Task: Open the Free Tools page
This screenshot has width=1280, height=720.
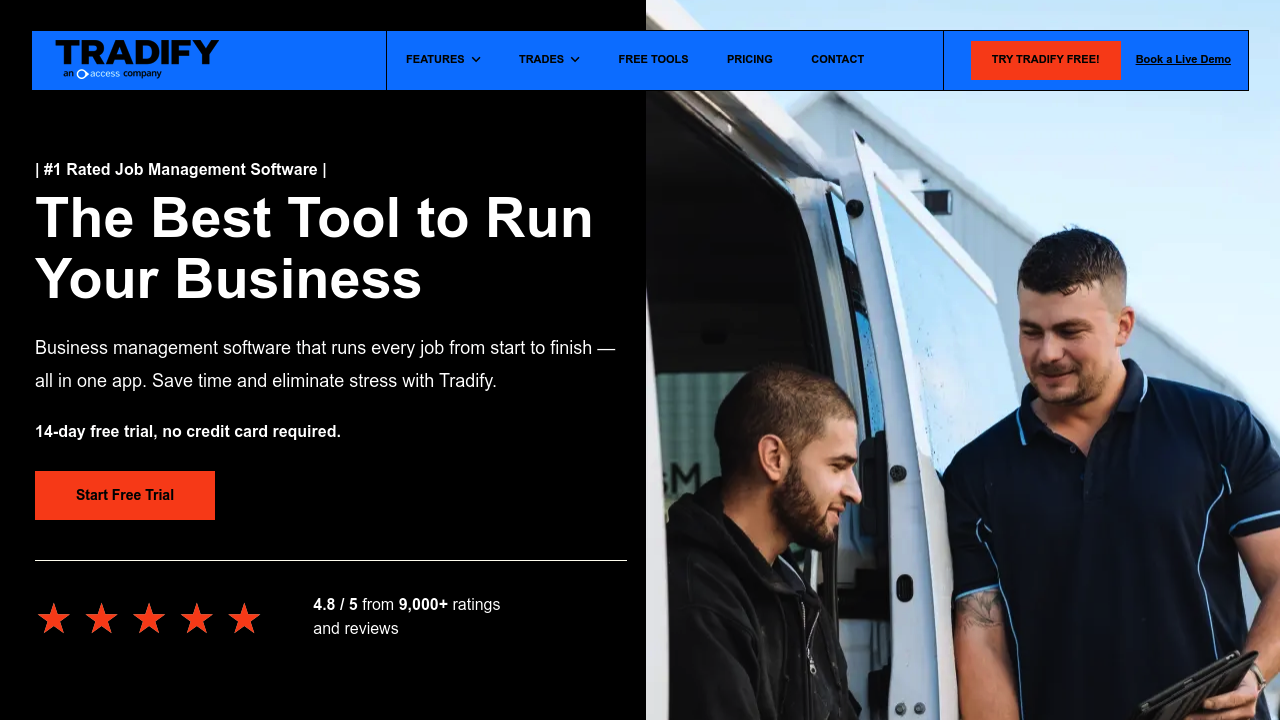Action: (x=653, y=59)
